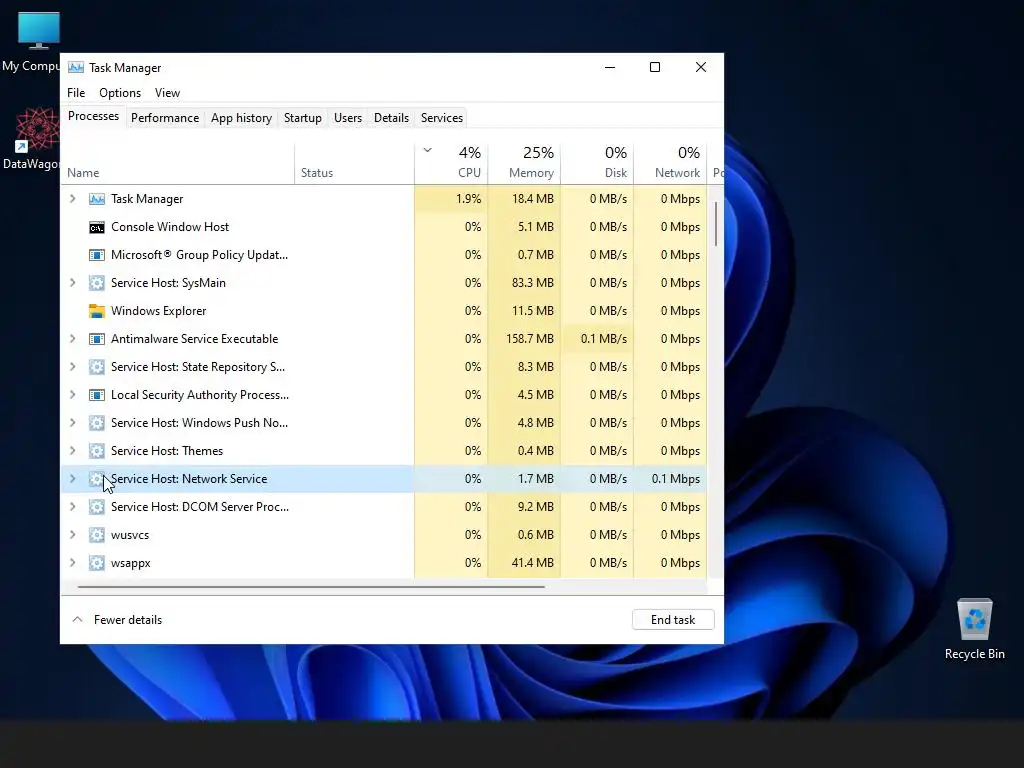Switch to the App history tab
Image resolution: width=1024 pixels, height=768 pixels.
241,118
